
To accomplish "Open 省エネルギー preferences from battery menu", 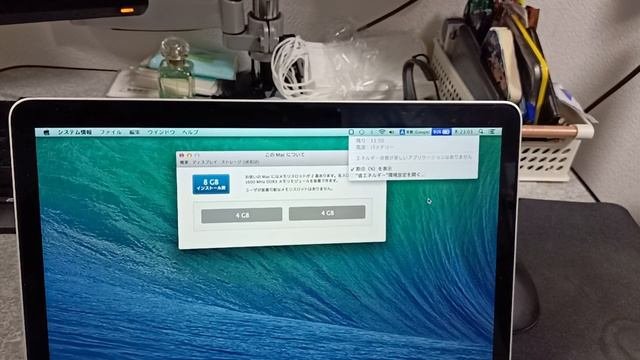I will [388, 175].
